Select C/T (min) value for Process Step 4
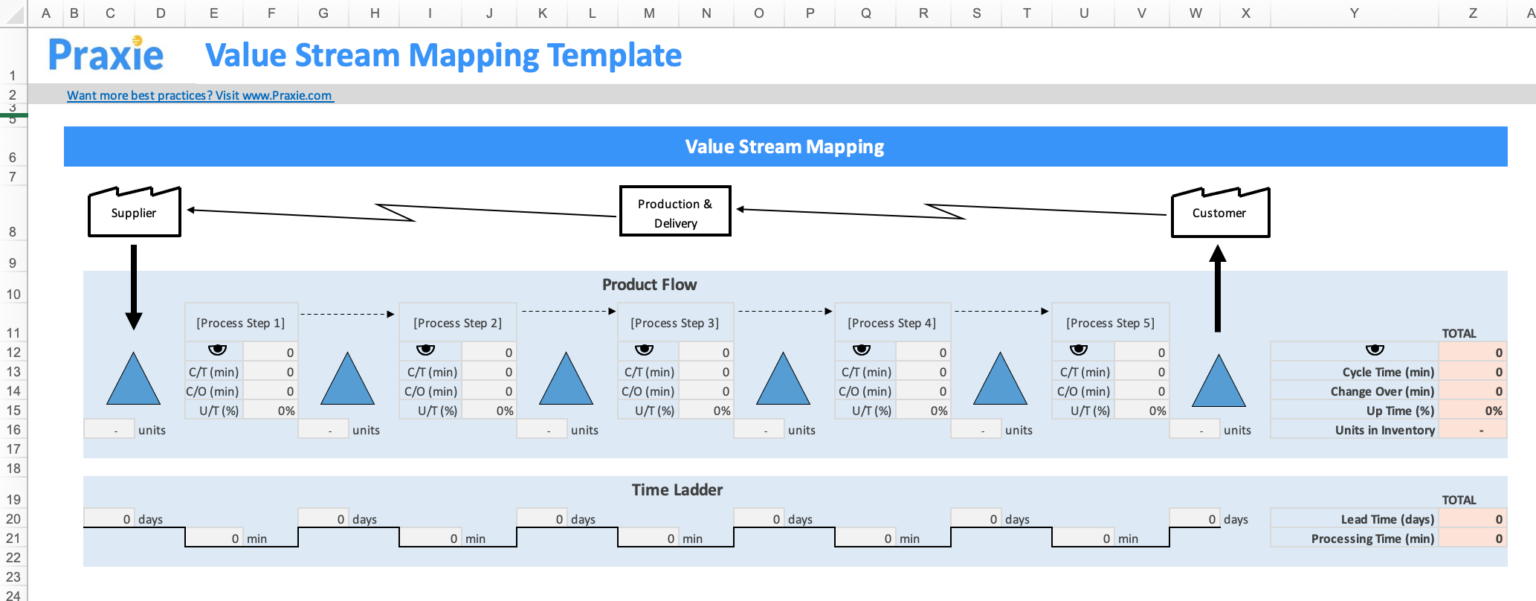This screenshot has width=1536, height=601. [x=923, y=372]
